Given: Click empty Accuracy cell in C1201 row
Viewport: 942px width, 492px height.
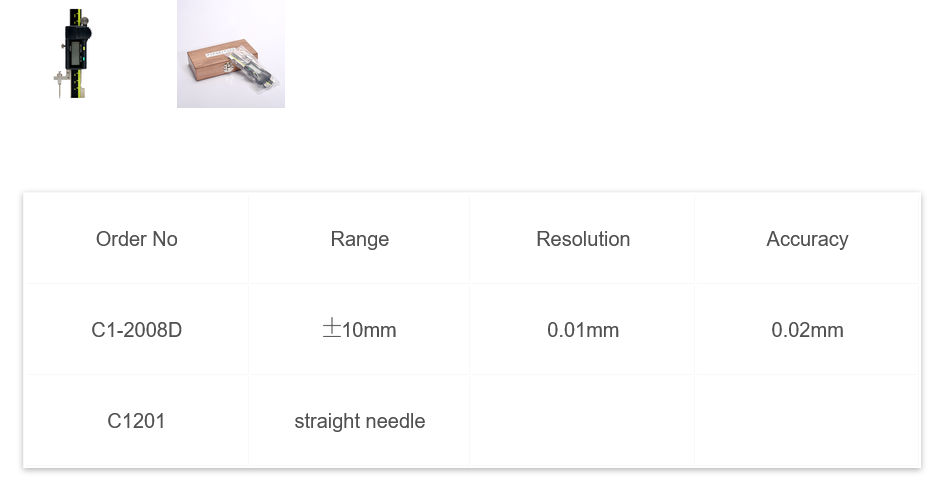Looking at the screenshot, I should pos(807,421).
